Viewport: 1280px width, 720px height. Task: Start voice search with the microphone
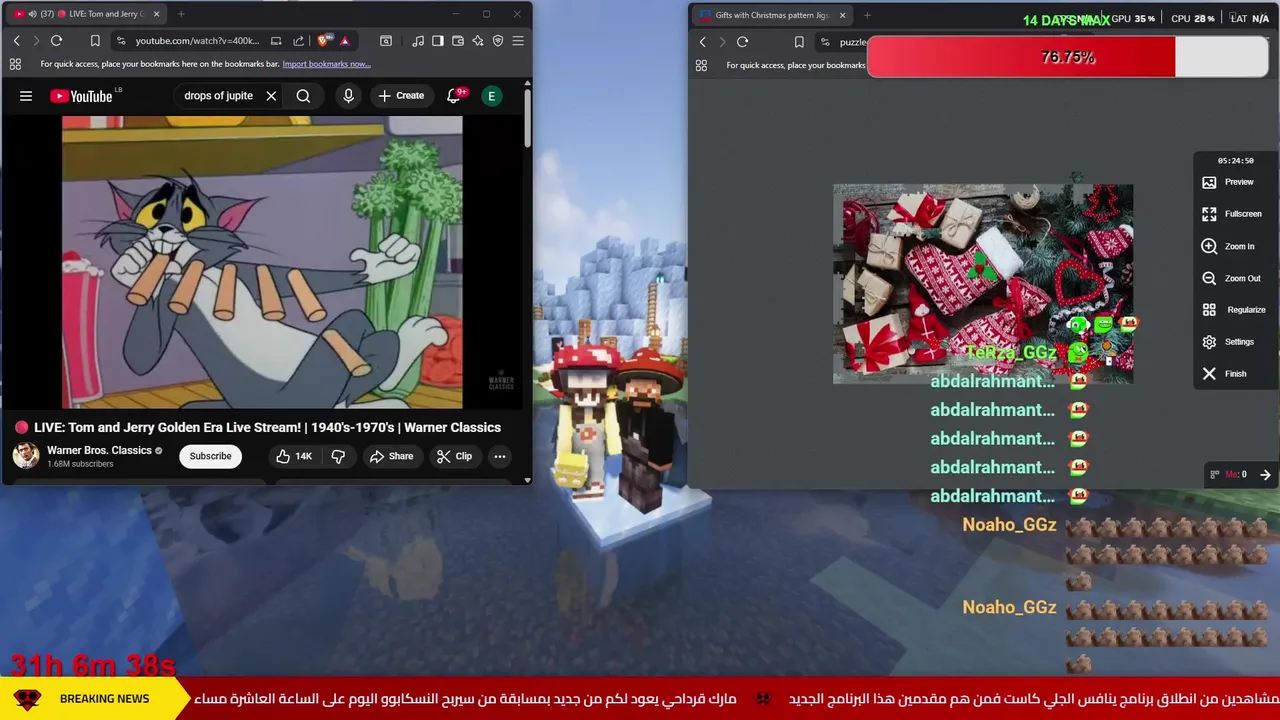point(348,96)
